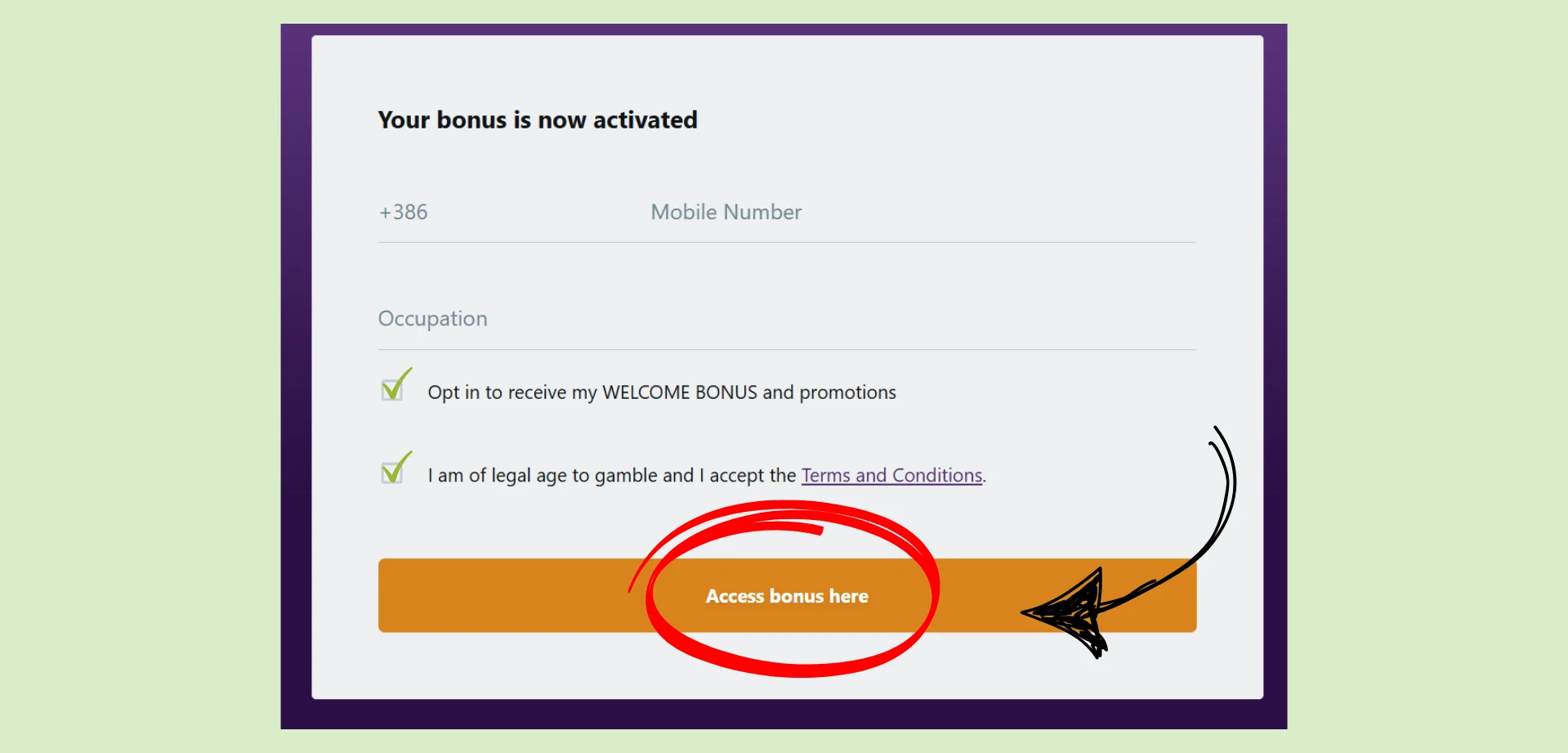Click the 'Occupation' placeholder text
This screenshot has width=1568, height=753.
[432, 319]
